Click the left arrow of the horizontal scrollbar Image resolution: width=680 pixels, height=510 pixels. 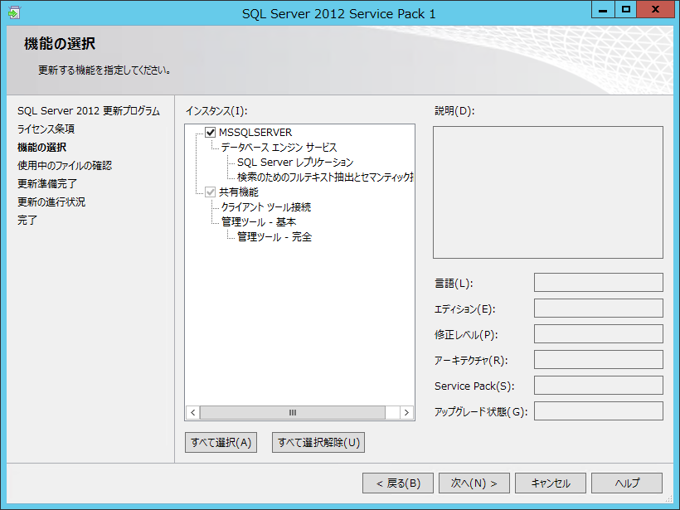pyautogui.click(x=193, y=412)
